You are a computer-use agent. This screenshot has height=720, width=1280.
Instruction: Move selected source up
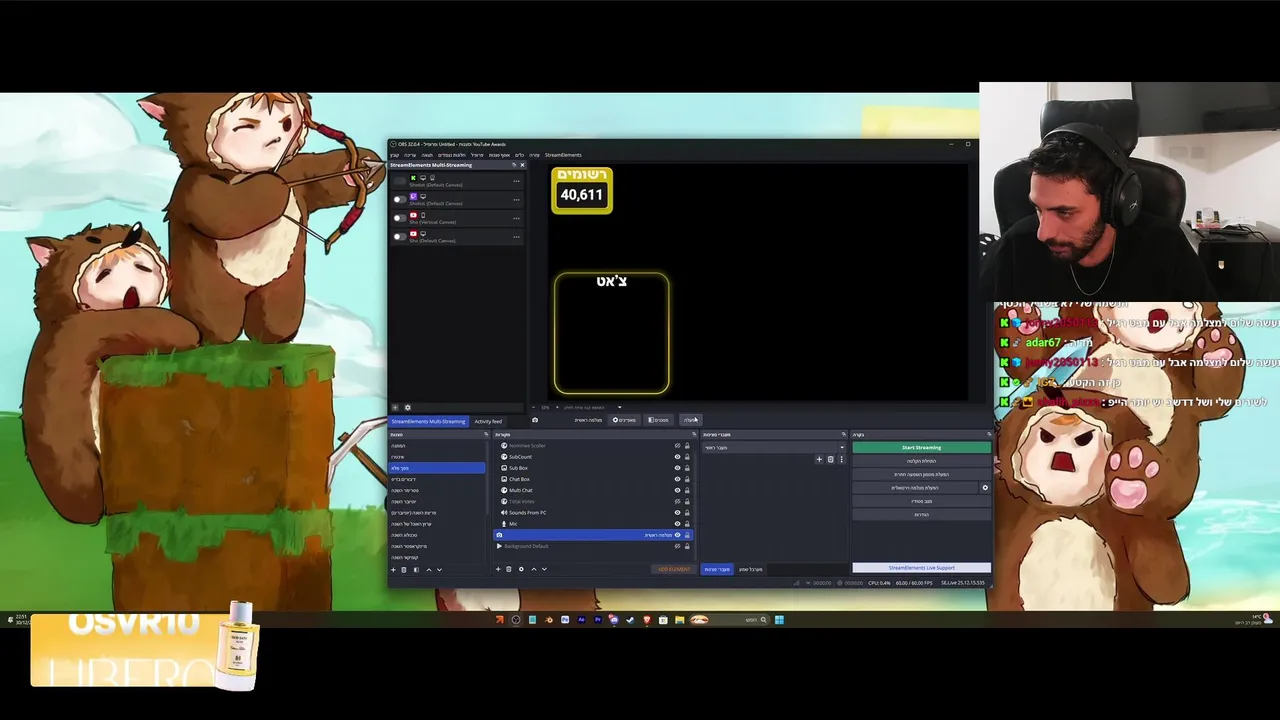(534, 569)
